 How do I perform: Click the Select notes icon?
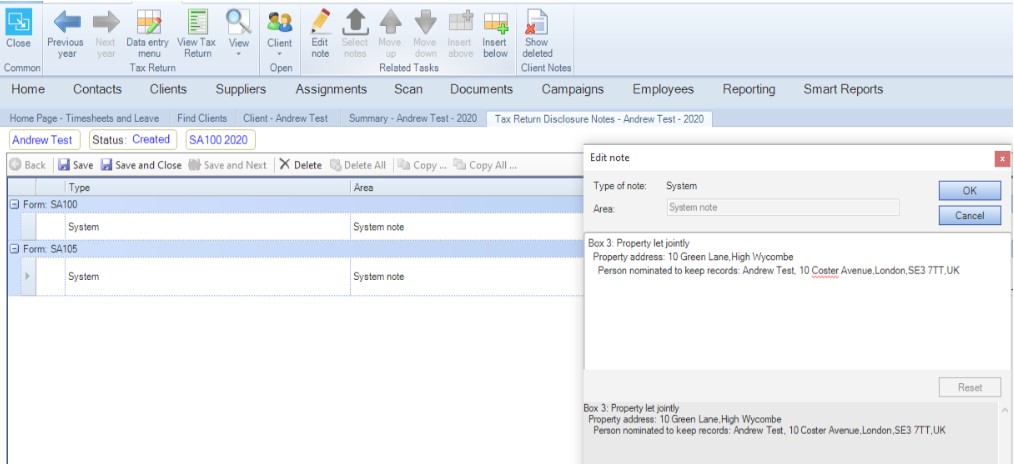[354, 22]
